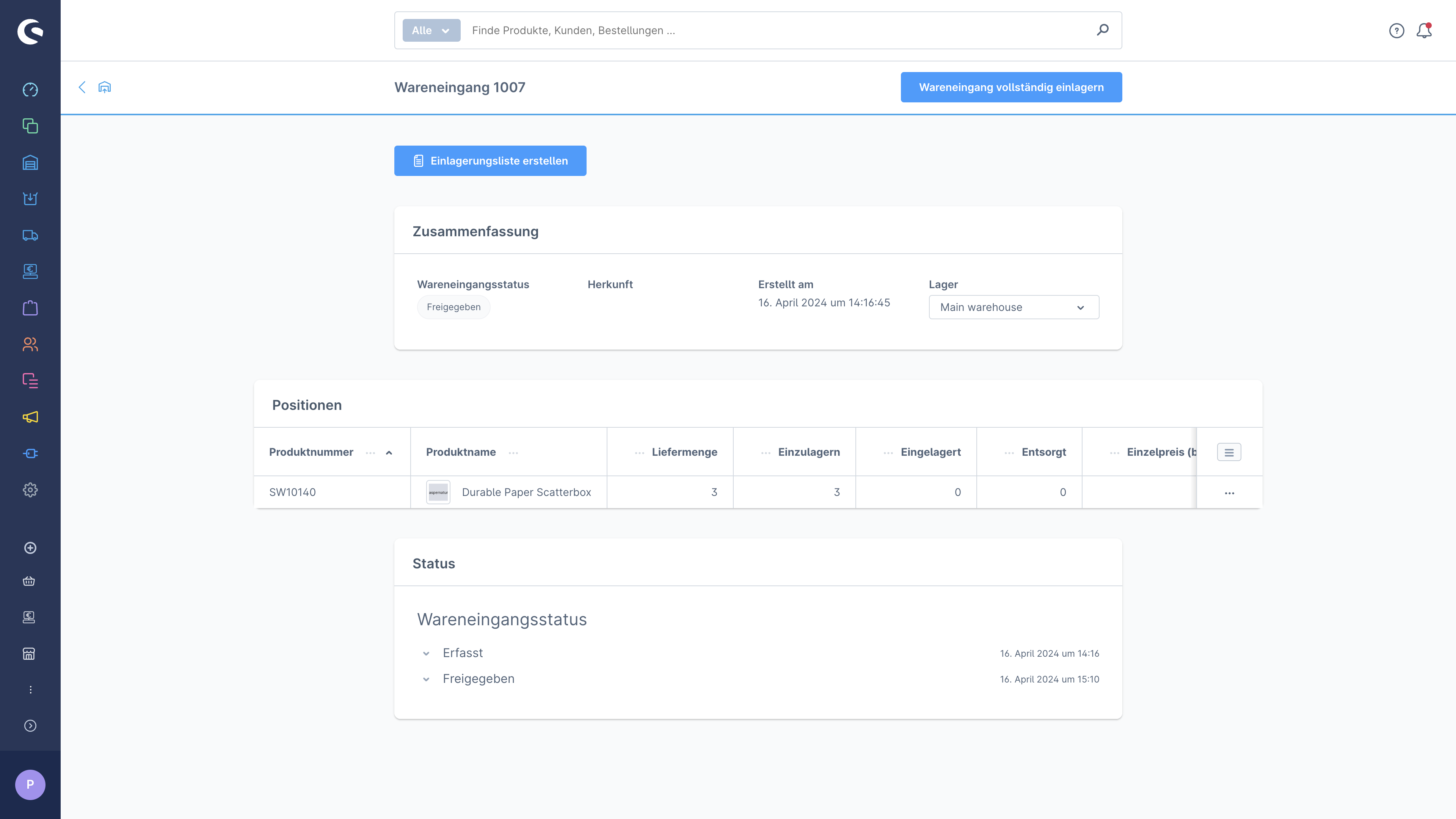Open the Marketing megaphone icon
1456x819 pixels.
(x=30, y=417)
